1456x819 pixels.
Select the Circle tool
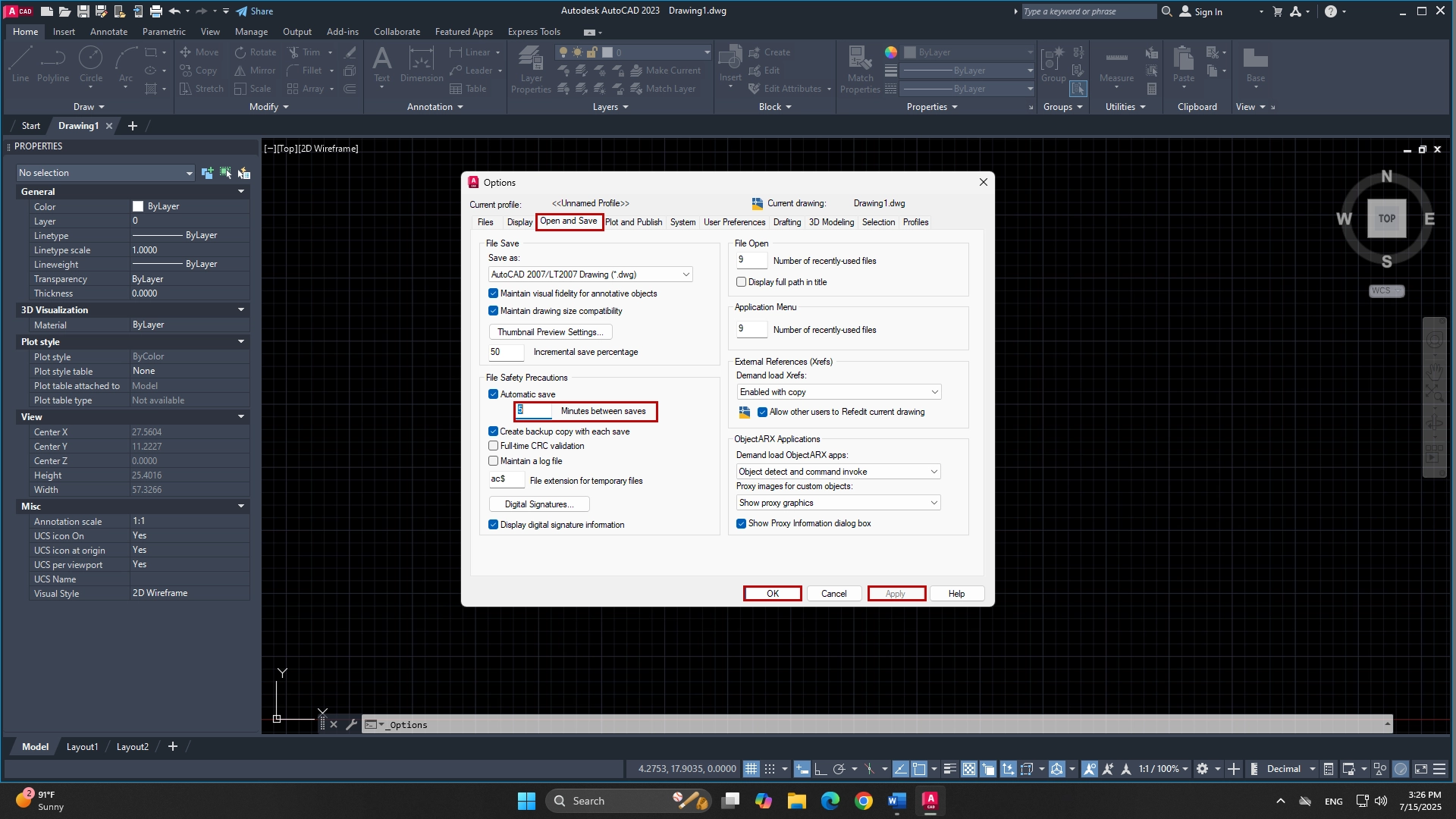coord(91,64)
